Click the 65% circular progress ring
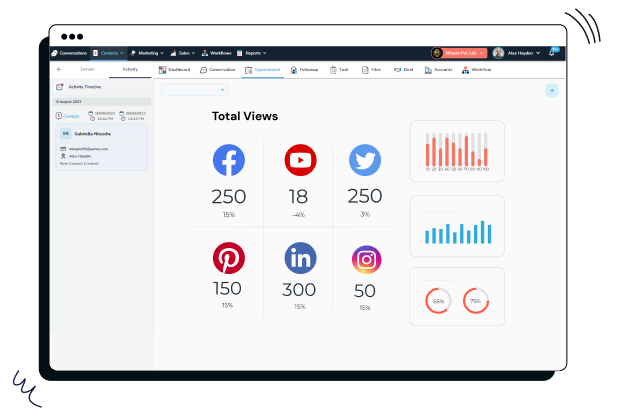Viewport: 630px width, 416px height. [438, 301]
